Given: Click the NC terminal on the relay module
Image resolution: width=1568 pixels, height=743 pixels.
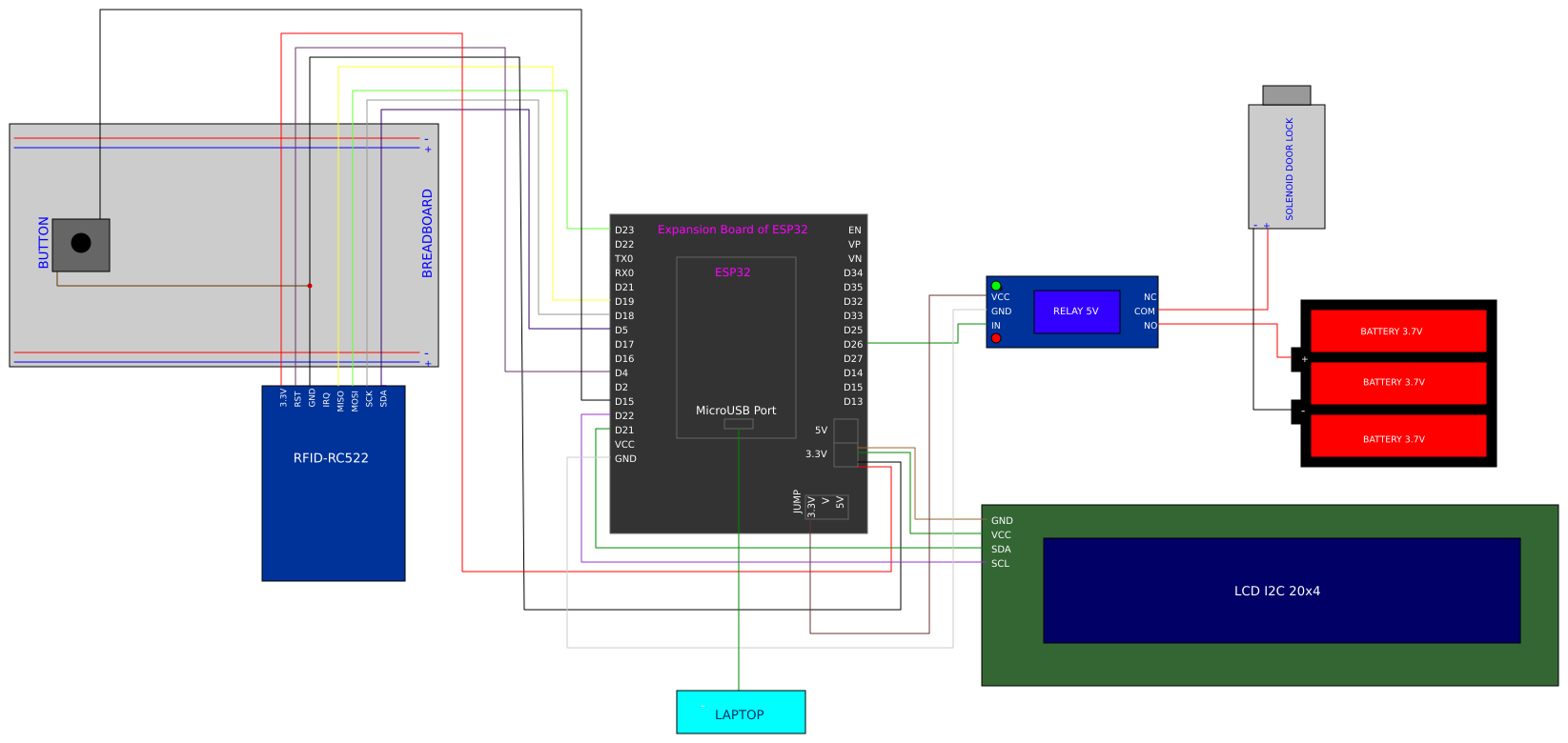Looking at the screenshot, I should pos(1151,297).
